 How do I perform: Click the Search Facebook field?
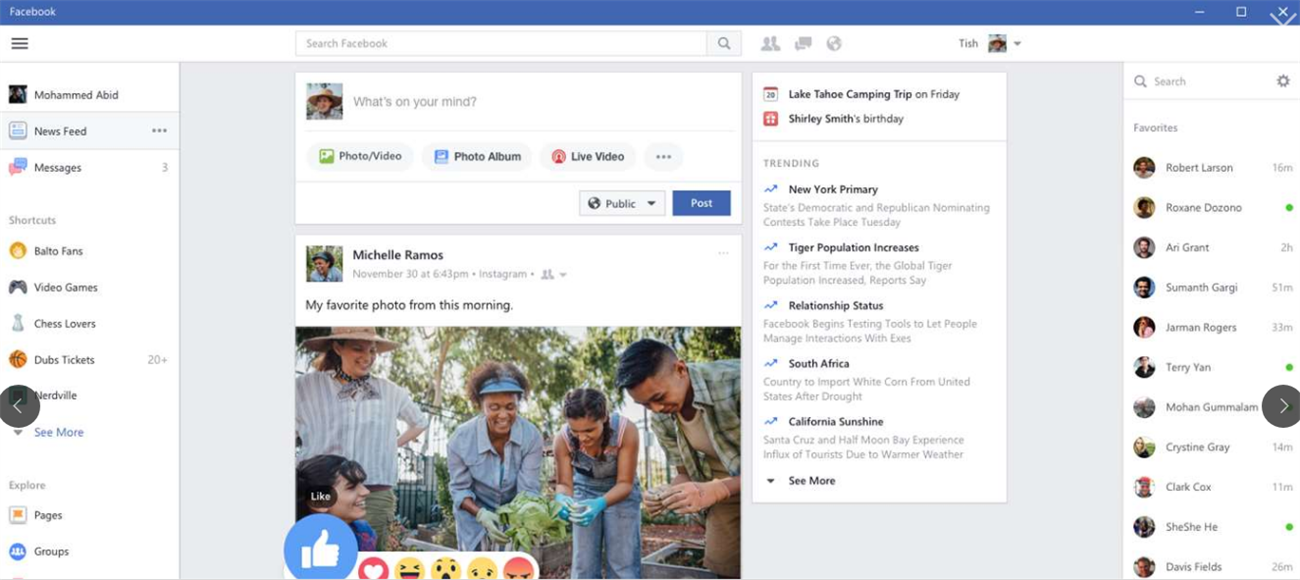tap(501, 43)
